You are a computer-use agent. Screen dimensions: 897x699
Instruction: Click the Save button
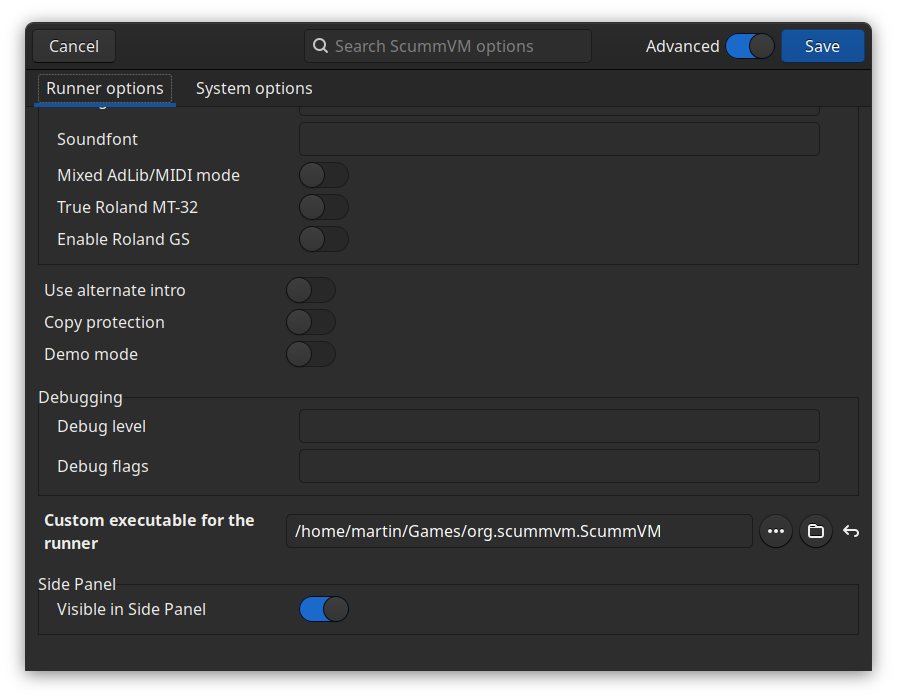coord(822,46)
